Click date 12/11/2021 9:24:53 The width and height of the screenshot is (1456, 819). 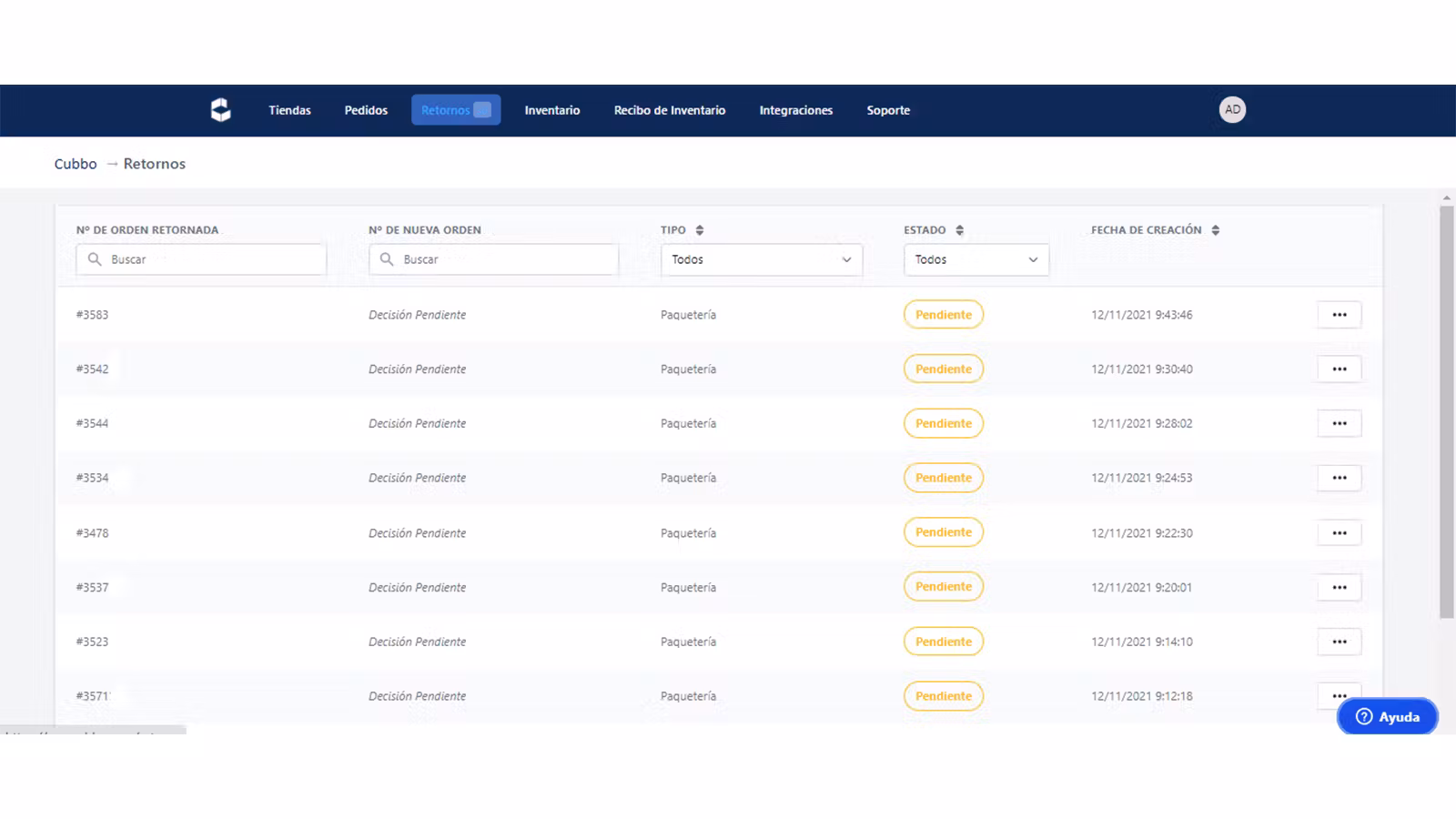[x=1142, y=478]
